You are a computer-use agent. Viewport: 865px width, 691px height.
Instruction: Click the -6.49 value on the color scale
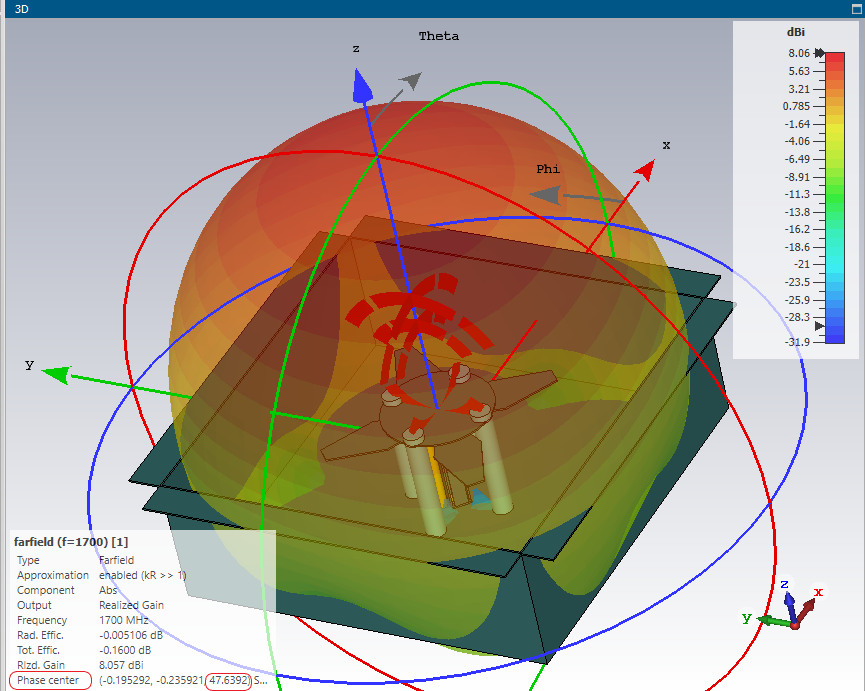pyautogui.click(x=797, y=159)
